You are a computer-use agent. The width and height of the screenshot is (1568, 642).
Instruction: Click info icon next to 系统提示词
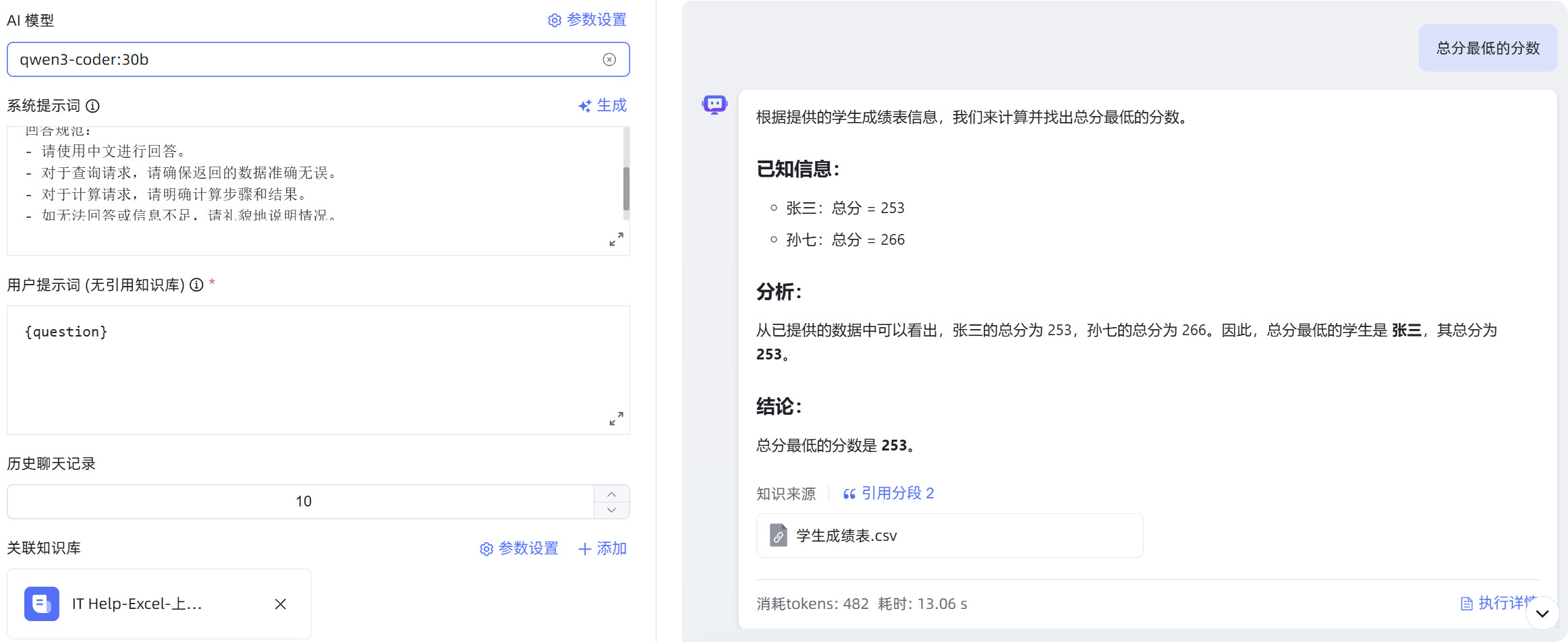point(93,106)
